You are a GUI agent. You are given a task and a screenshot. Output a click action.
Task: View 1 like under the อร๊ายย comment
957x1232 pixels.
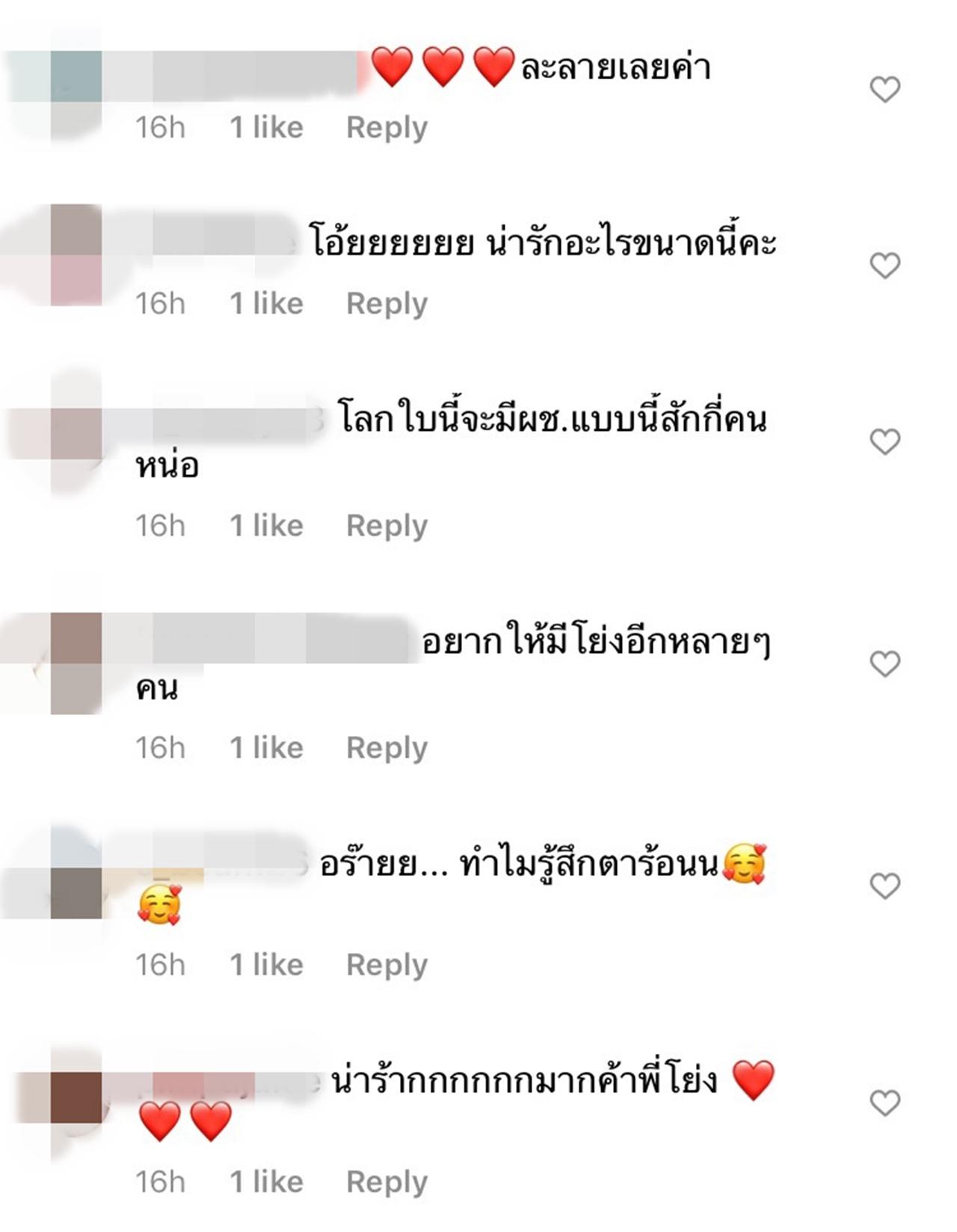(x=266, y=964)
